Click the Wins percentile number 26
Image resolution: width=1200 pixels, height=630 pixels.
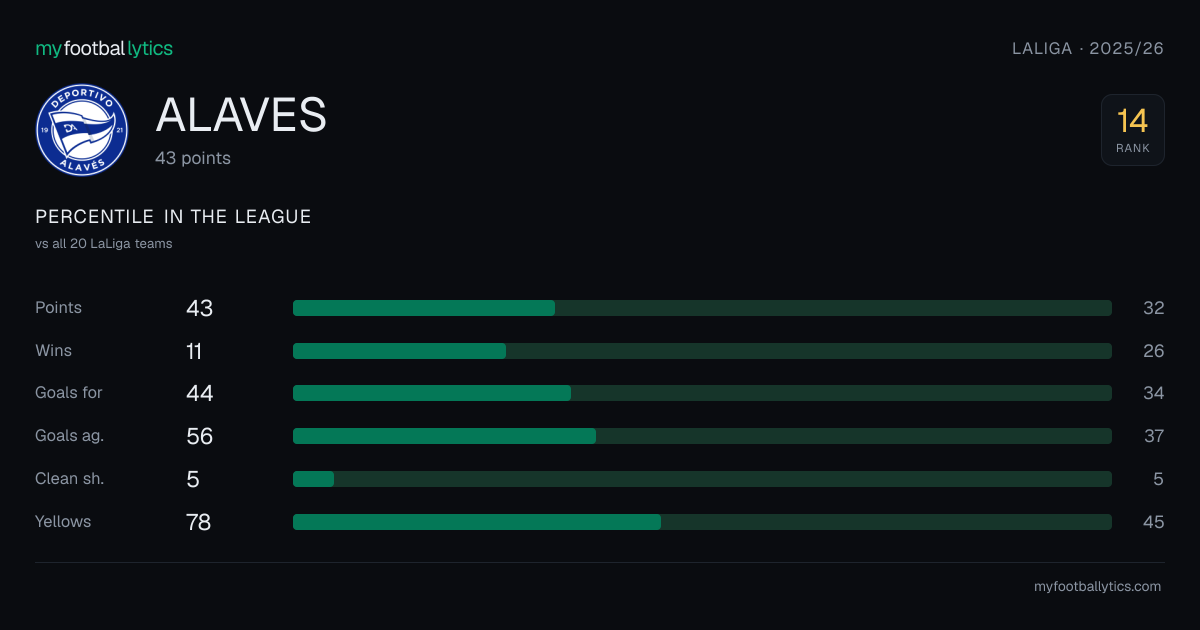coord(1153,351)
